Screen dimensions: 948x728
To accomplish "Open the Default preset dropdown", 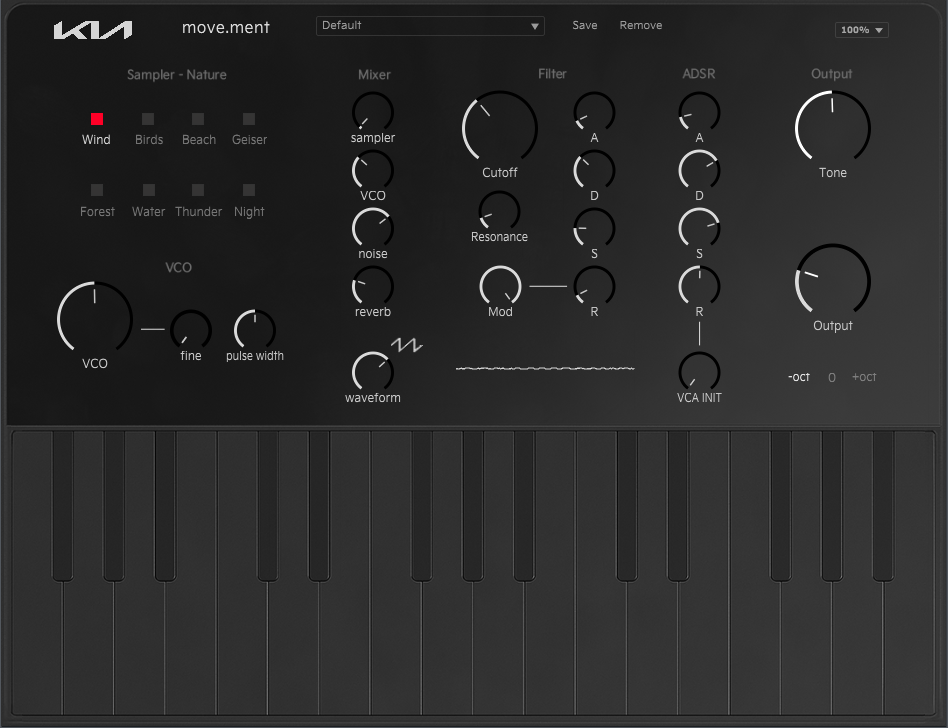I will point(430,25).
